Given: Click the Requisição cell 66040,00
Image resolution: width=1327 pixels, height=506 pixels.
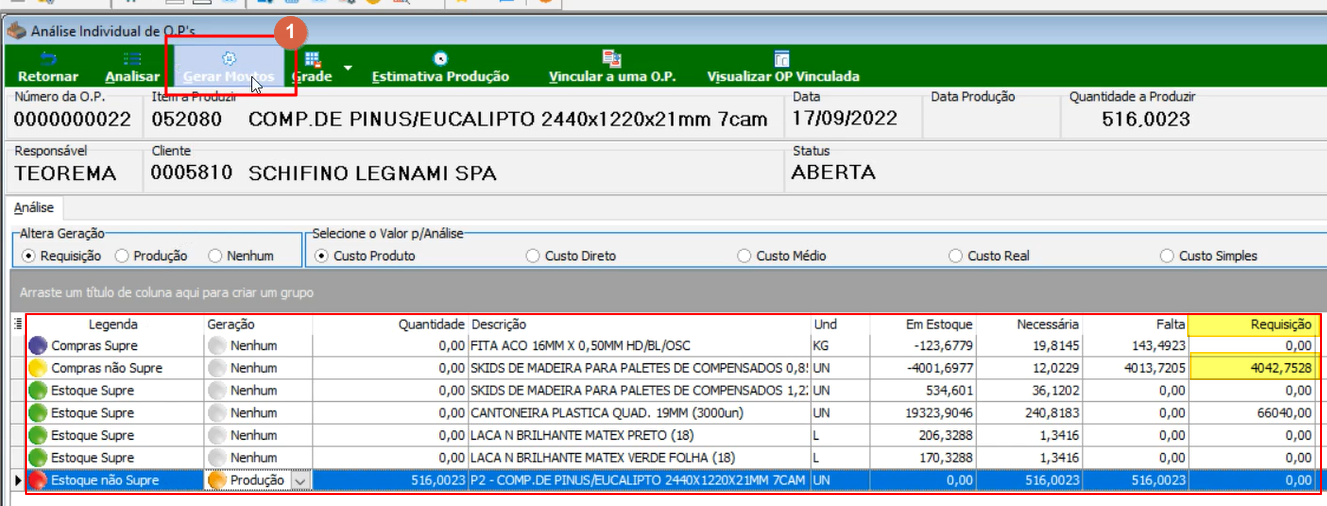Looking at the screenshot, I should [x=1252, y=413].
